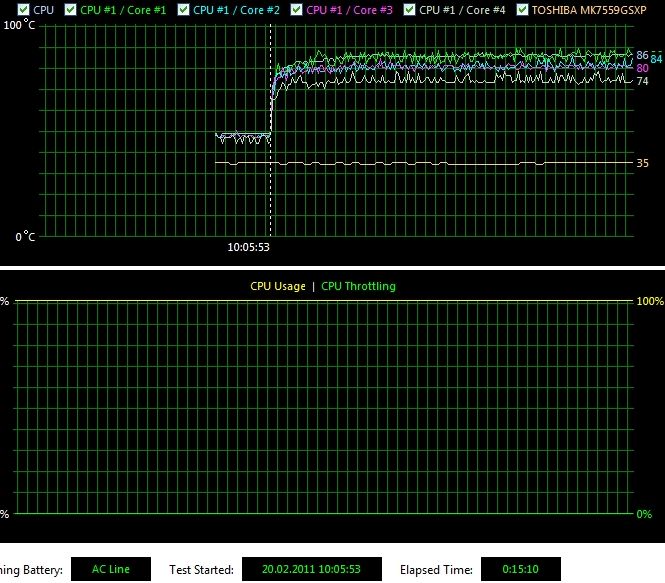Disable the CPU #1 / Core #2 graph line
This screenshot has height=583, width=665.
click(184, 9)
